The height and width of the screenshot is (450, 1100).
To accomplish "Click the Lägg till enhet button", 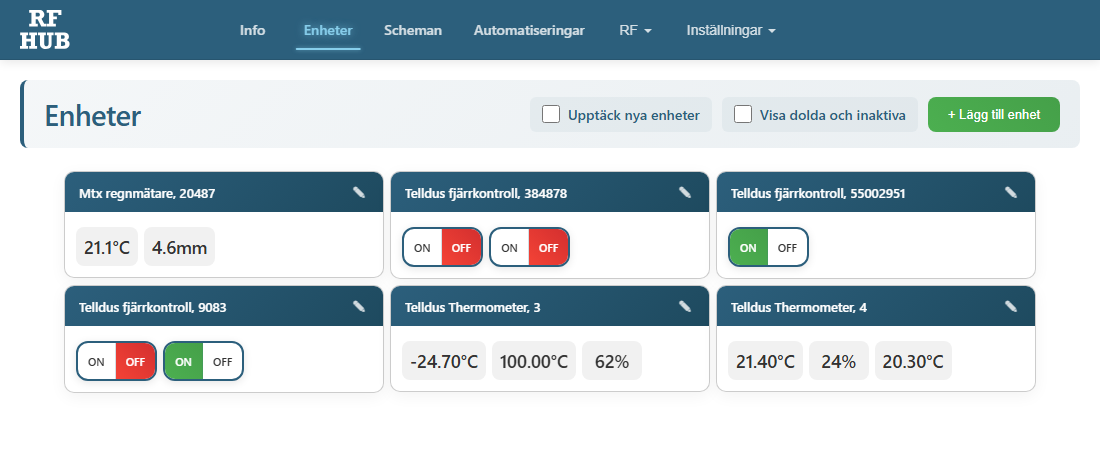I will (993, 114).
